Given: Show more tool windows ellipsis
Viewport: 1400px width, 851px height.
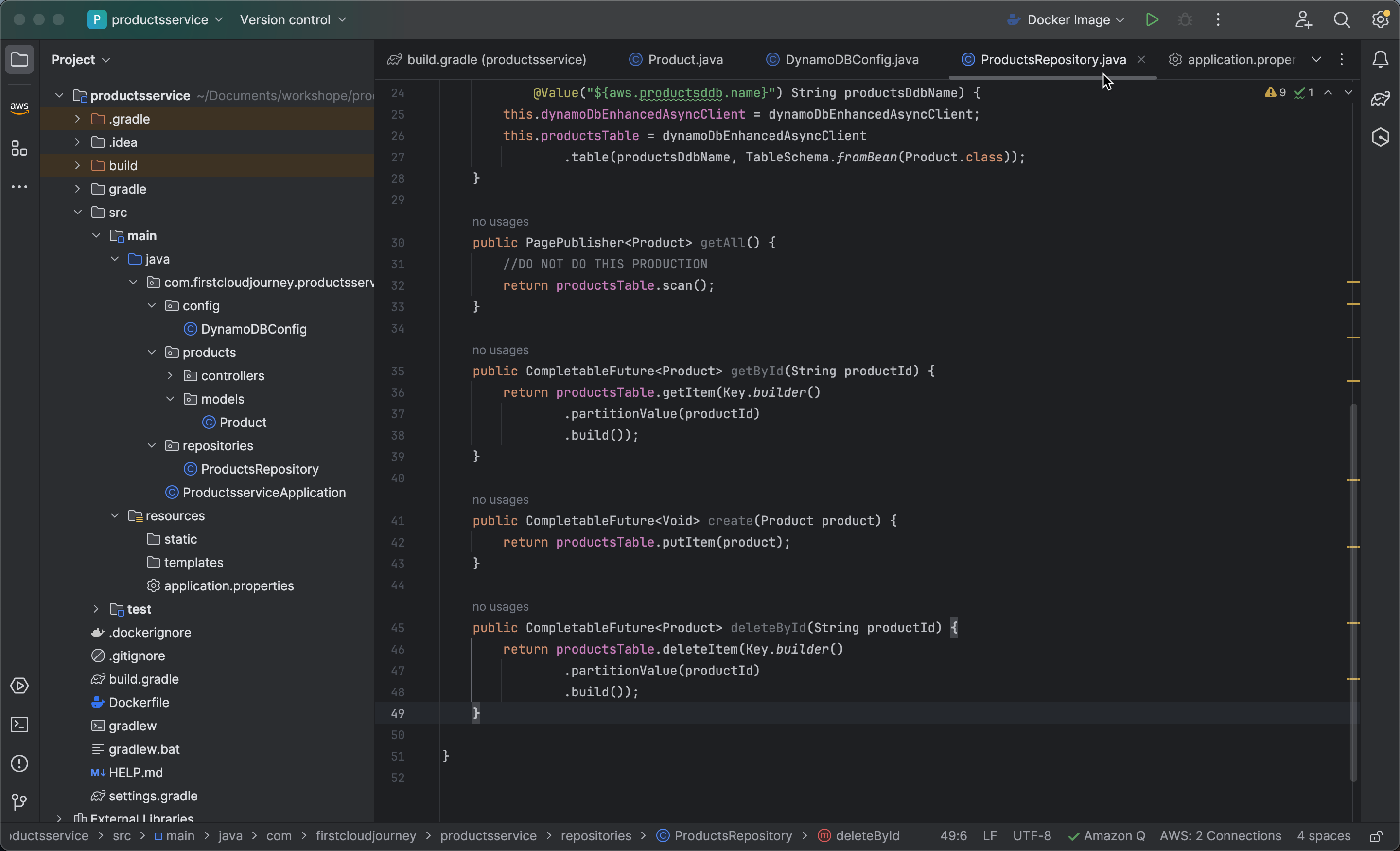Looking at the screenshot, I should point(19,187).
